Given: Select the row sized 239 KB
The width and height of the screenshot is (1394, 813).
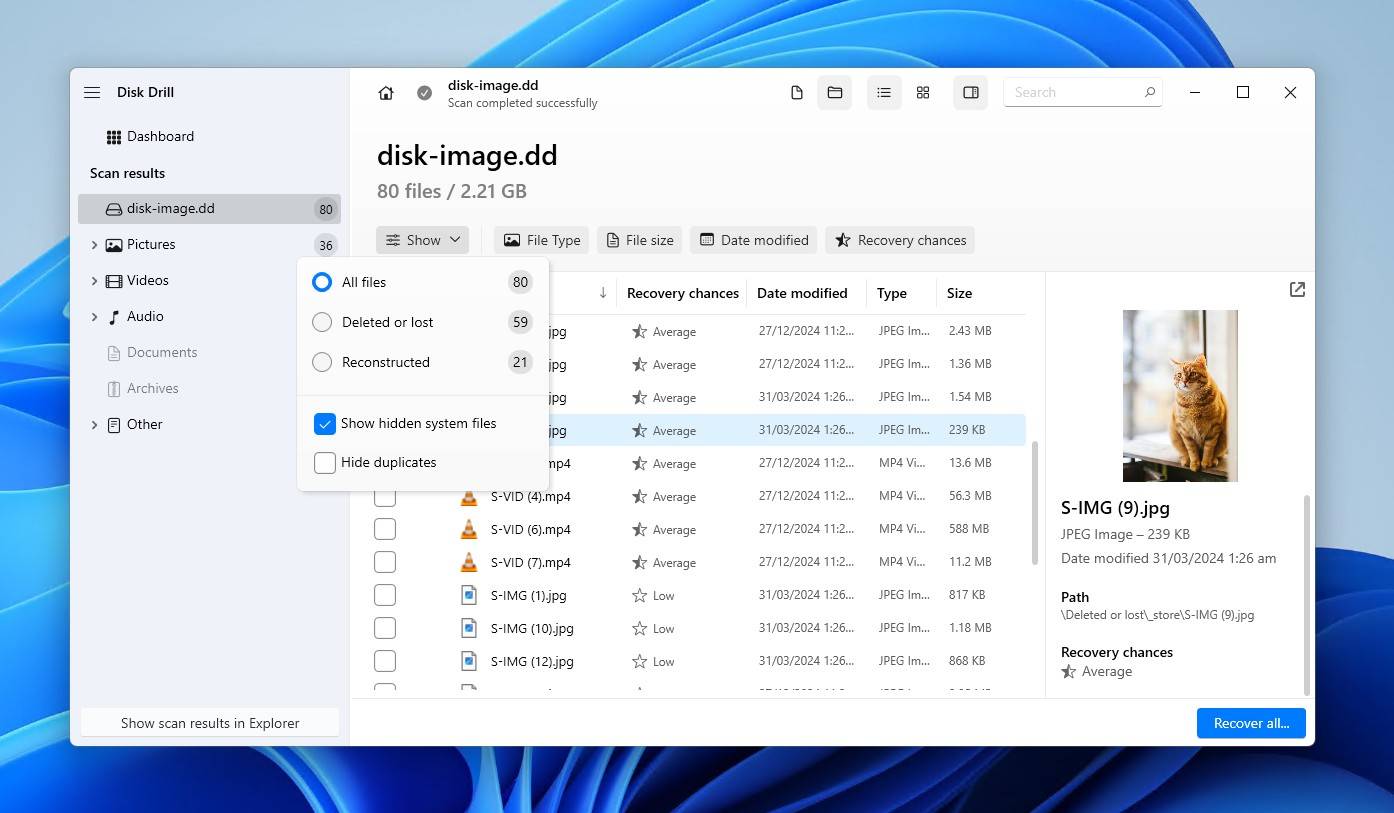Looking at the screenshot, I should 700,430.
